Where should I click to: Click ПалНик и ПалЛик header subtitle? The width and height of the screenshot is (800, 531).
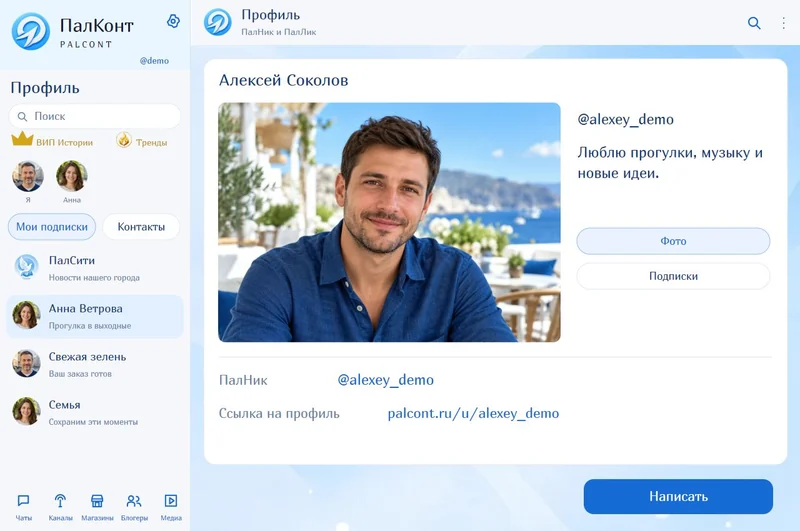pyautogui.click(x=279, y=32)
